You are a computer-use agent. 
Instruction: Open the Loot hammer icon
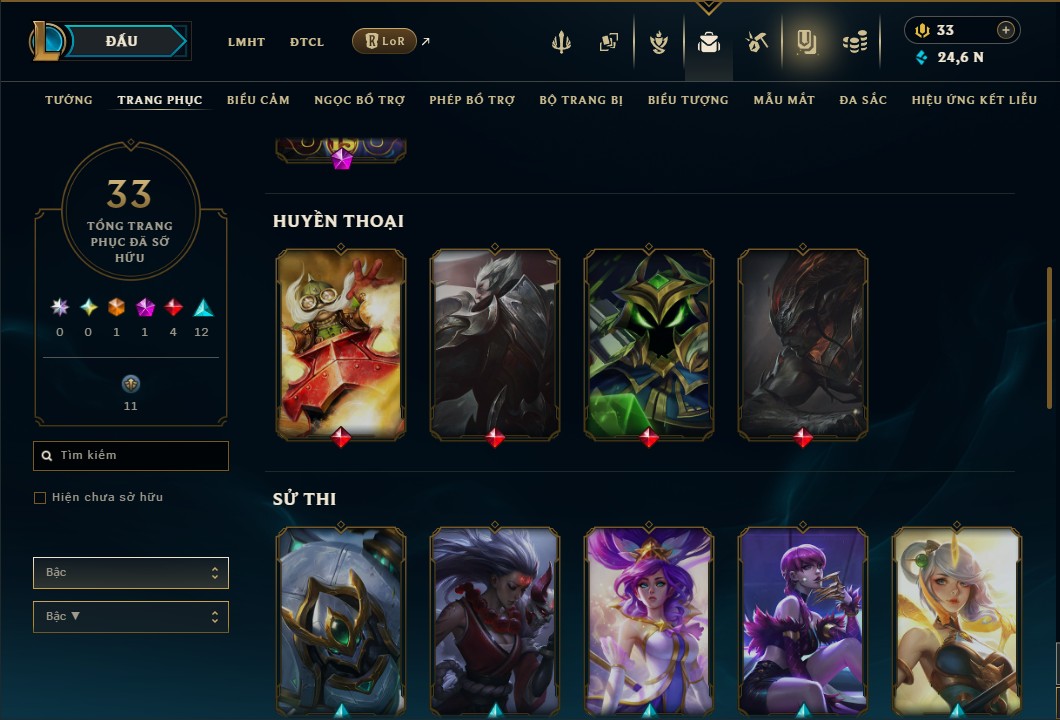pos(756,43)
